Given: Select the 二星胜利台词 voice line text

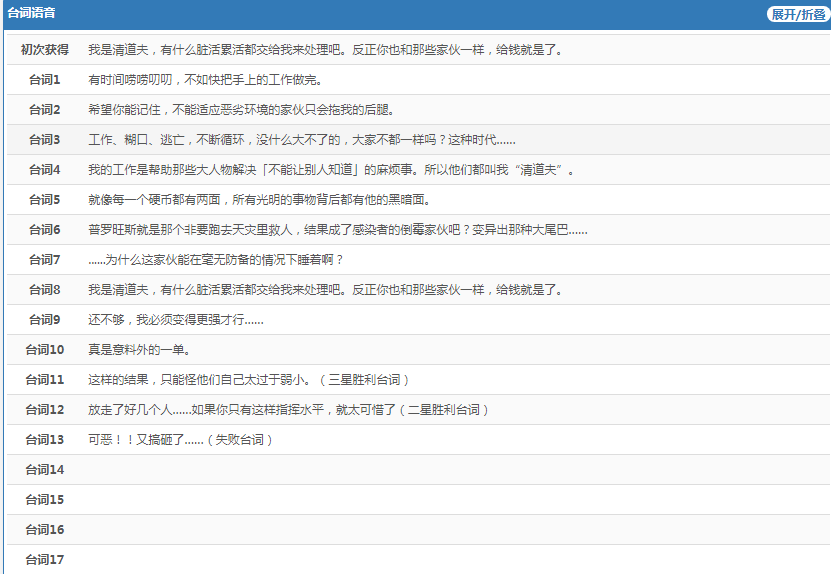Looking at the screenshot, I should pos(288,410).
